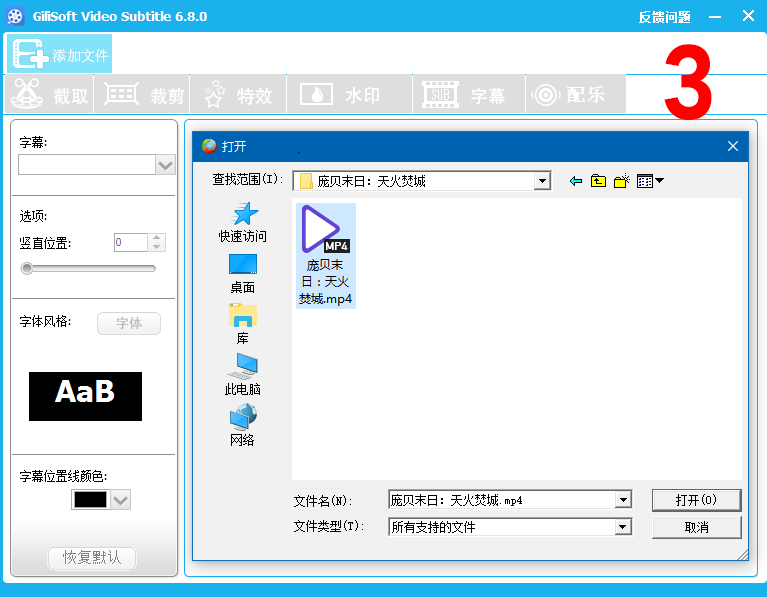Click the 反馈问题 feedback link
Image resolution: width=767 pixels, height=597 pixels.
tap(664, 17)
